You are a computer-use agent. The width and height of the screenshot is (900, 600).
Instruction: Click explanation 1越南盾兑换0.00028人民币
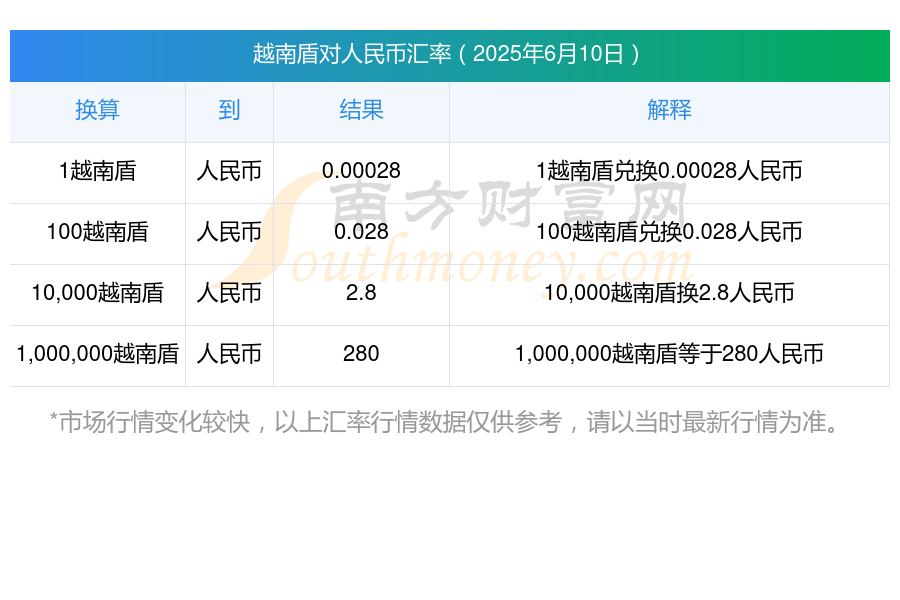pos(669,171)
